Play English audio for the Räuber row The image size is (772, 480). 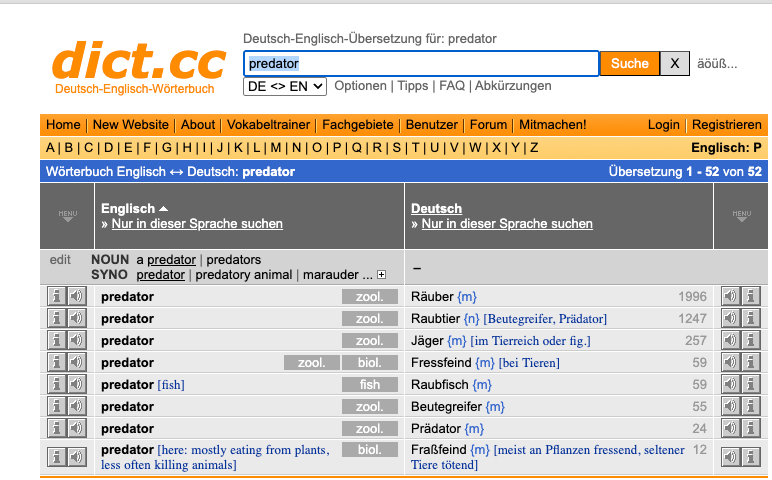76,296
